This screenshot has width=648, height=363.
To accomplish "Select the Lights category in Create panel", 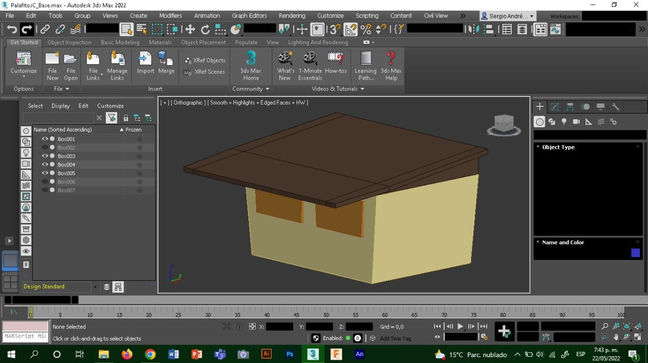I will (x=564, y=122).
